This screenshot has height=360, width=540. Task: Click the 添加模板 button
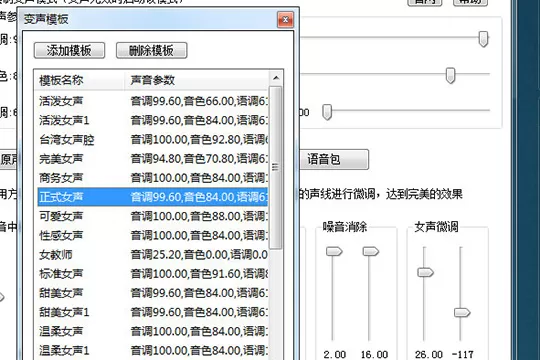click(69, 51)
